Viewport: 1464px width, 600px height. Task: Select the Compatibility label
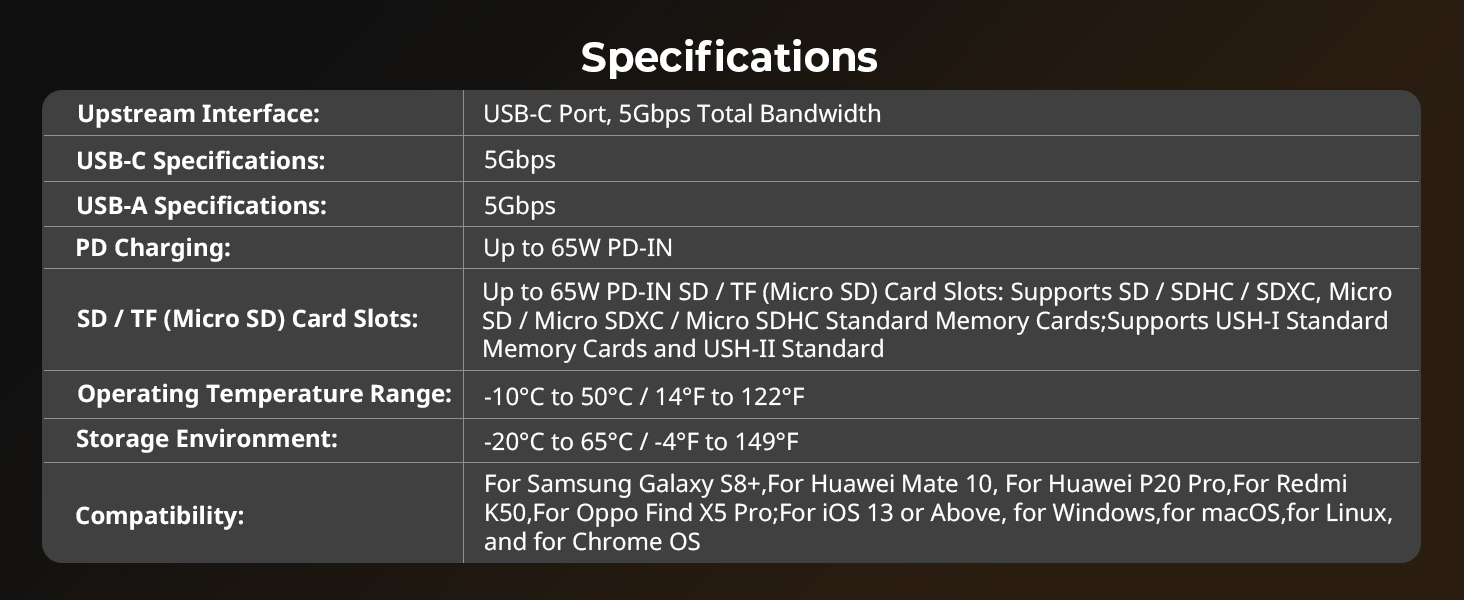160,517
